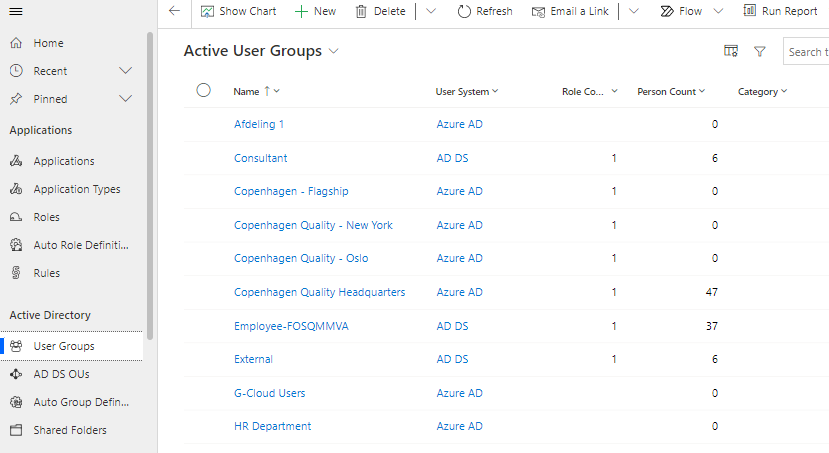829x453 pixels.
Task: Open the User System column dropdown
Action: point(495,92)
